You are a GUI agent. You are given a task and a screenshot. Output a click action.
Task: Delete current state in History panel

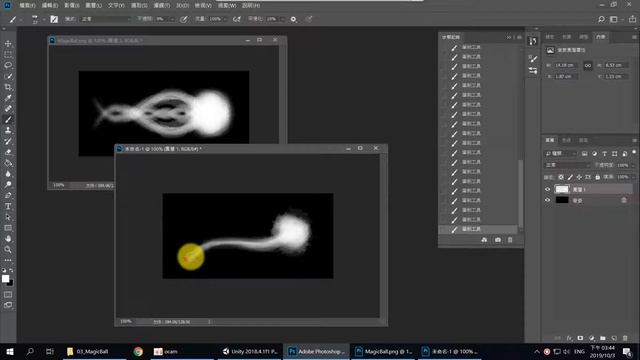510,240
